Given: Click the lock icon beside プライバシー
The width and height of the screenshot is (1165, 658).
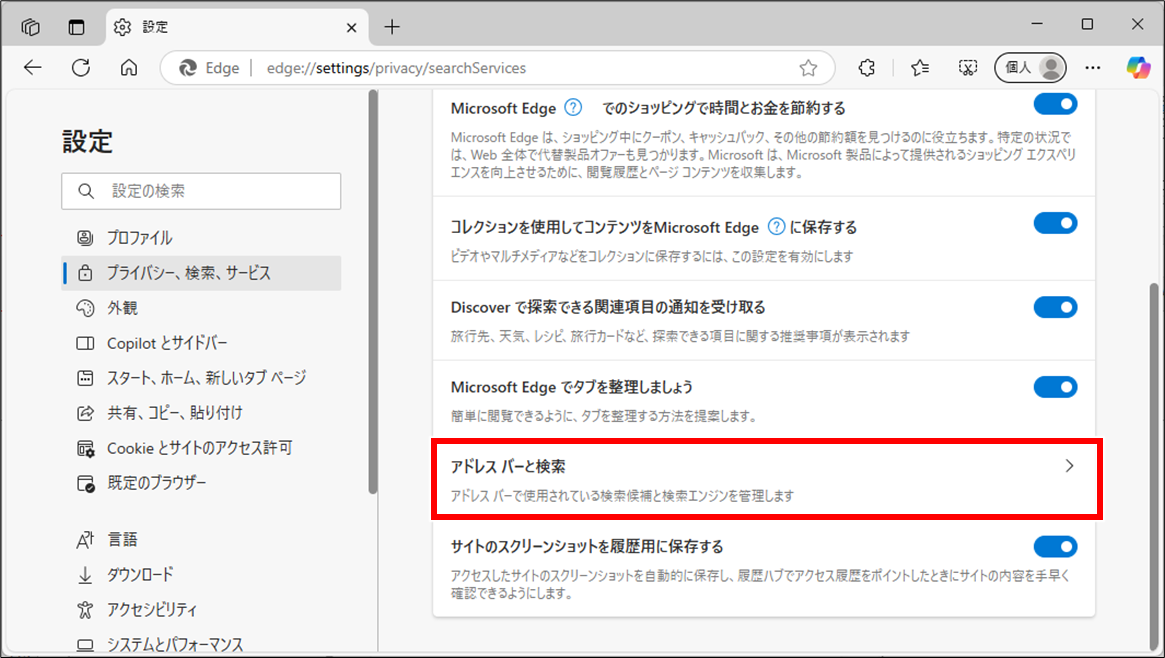Looking at the screenshot, I should [x=85, y=273].
